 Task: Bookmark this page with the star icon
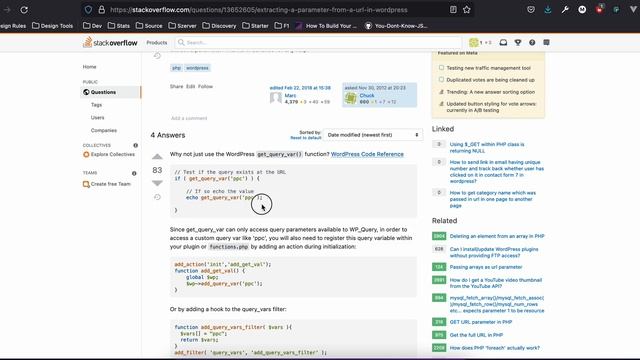[x=467, y=9]
